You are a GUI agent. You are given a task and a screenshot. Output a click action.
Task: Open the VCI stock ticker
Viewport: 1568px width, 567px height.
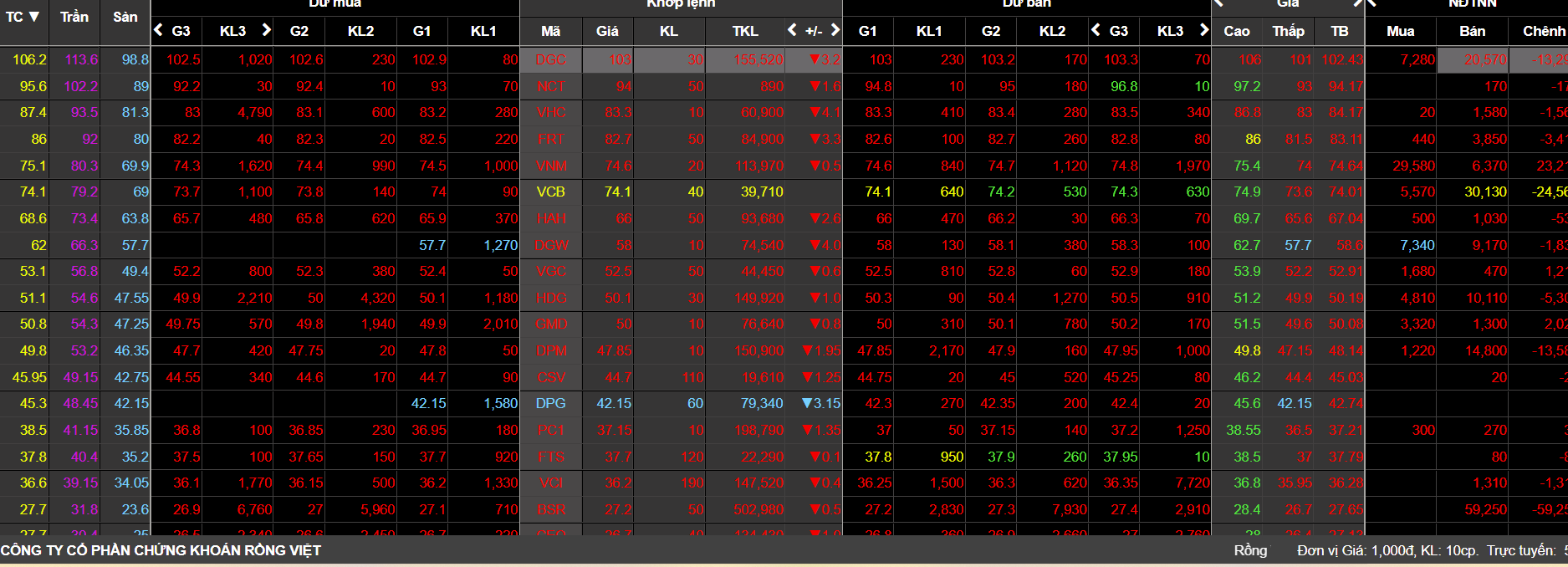tap(550, 483)
